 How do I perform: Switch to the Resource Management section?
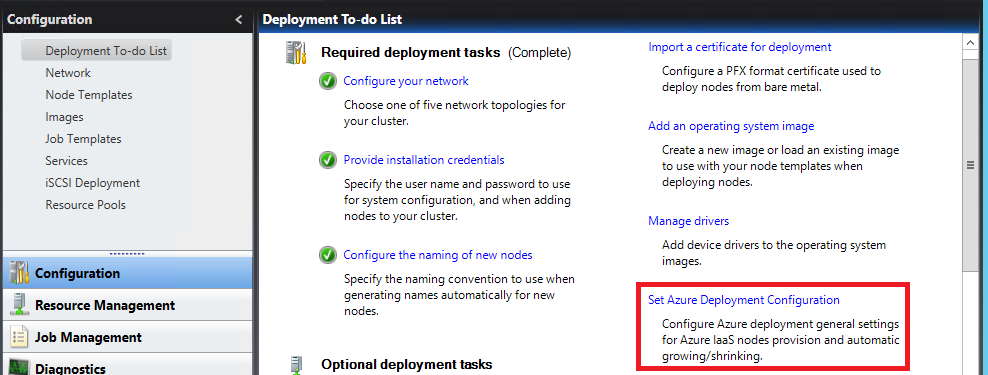click(127, 305)
